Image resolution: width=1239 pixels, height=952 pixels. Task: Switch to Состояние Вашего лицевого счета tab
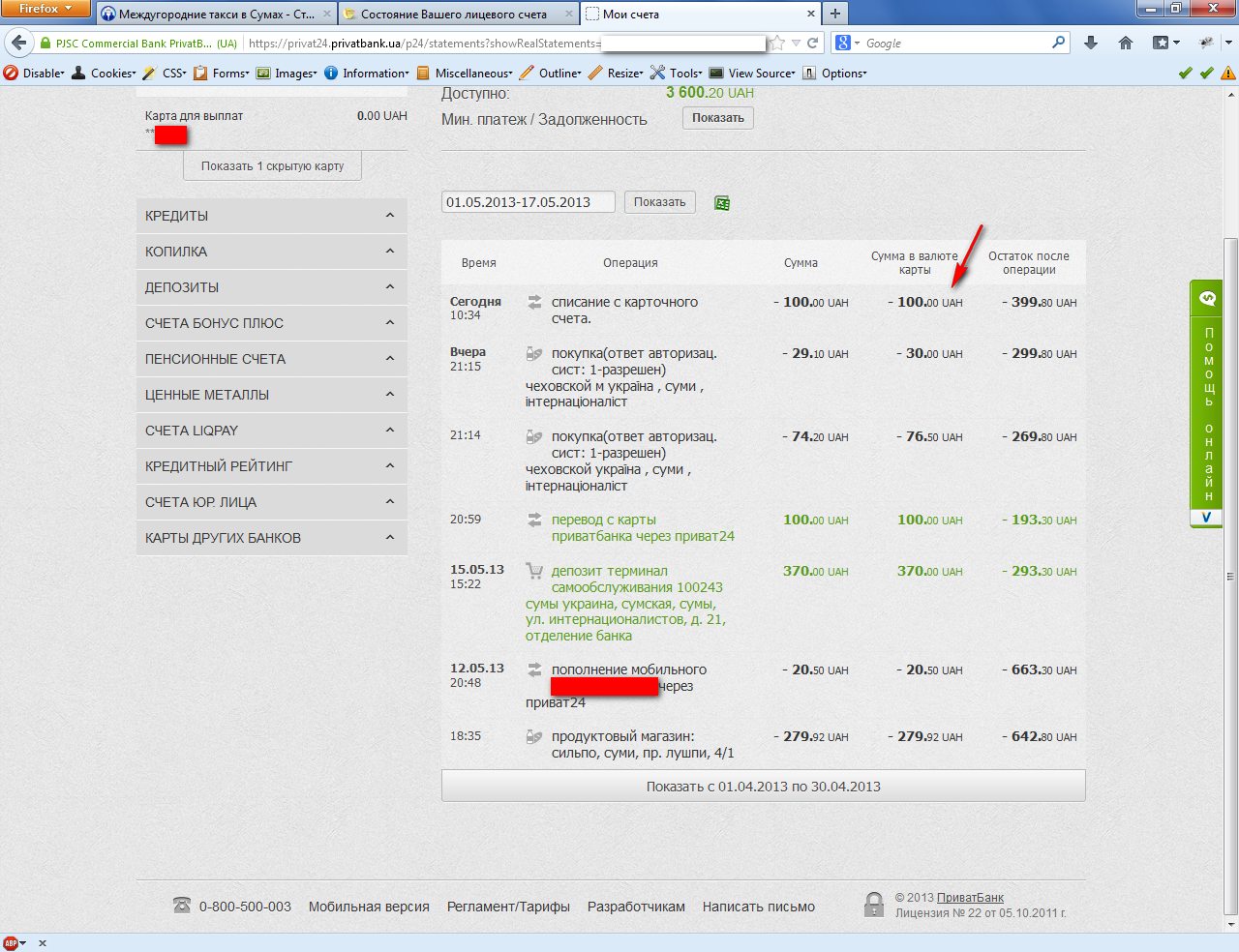click(x=453, y=15)
